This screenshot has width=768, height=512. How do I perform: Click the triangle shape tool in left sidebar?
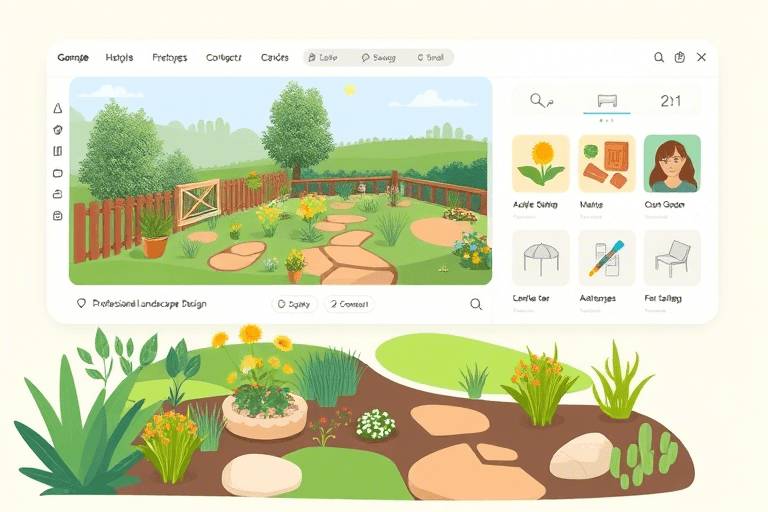coord(58,108)
